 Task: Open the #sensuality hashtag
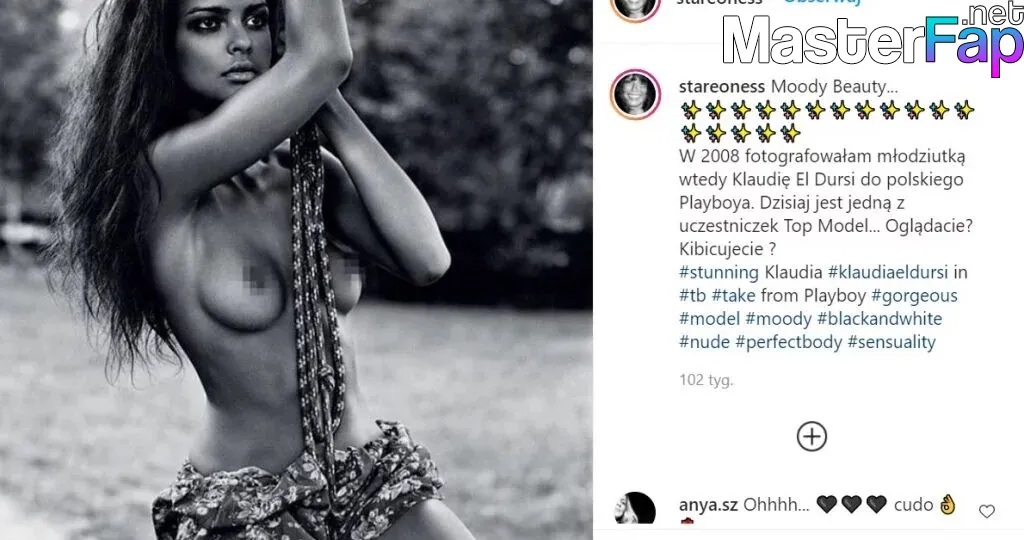pos(891,342)
